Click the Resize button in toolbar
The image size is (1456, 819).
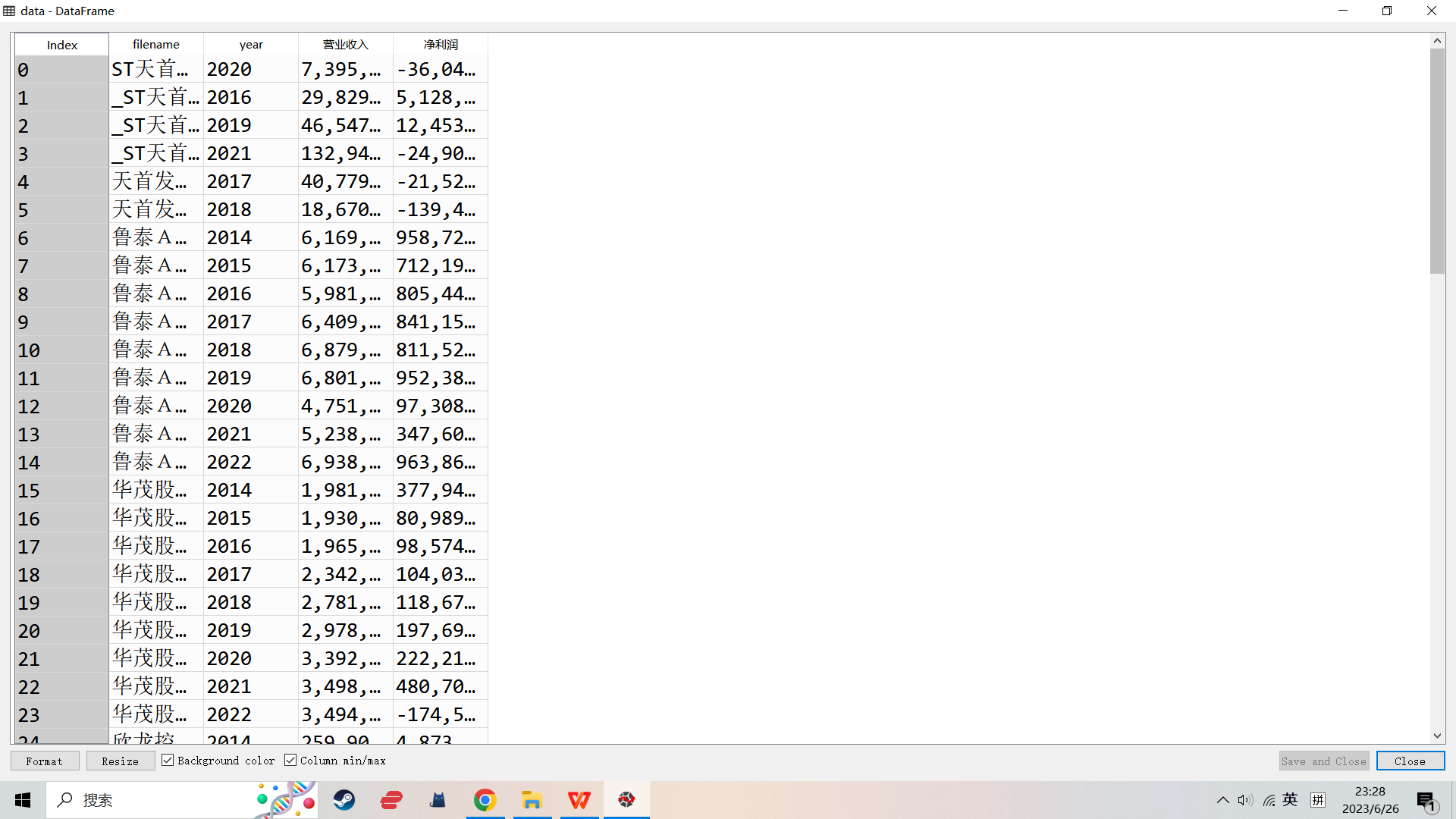click(120, 761)
